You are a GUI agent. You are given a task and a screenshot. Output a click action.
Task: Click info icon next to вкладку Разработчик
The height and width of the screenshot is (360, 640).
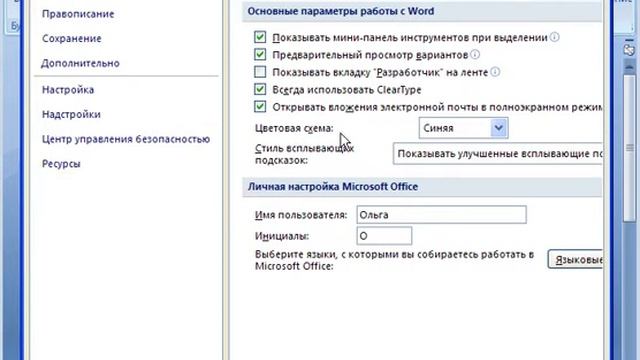[x=495, y=72]
